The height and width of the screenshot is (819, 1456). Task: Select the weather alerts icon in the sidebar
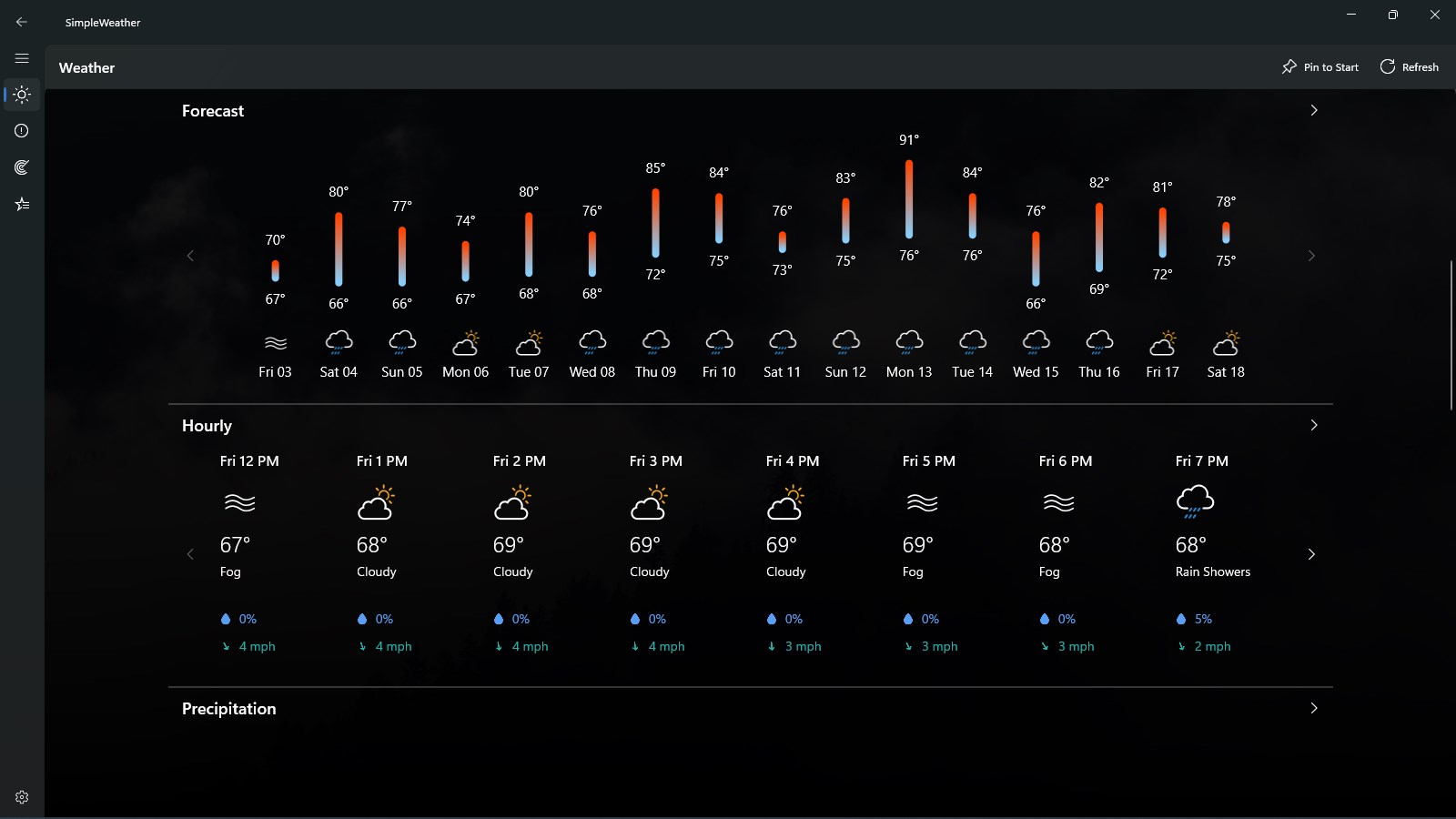point(22,130)
